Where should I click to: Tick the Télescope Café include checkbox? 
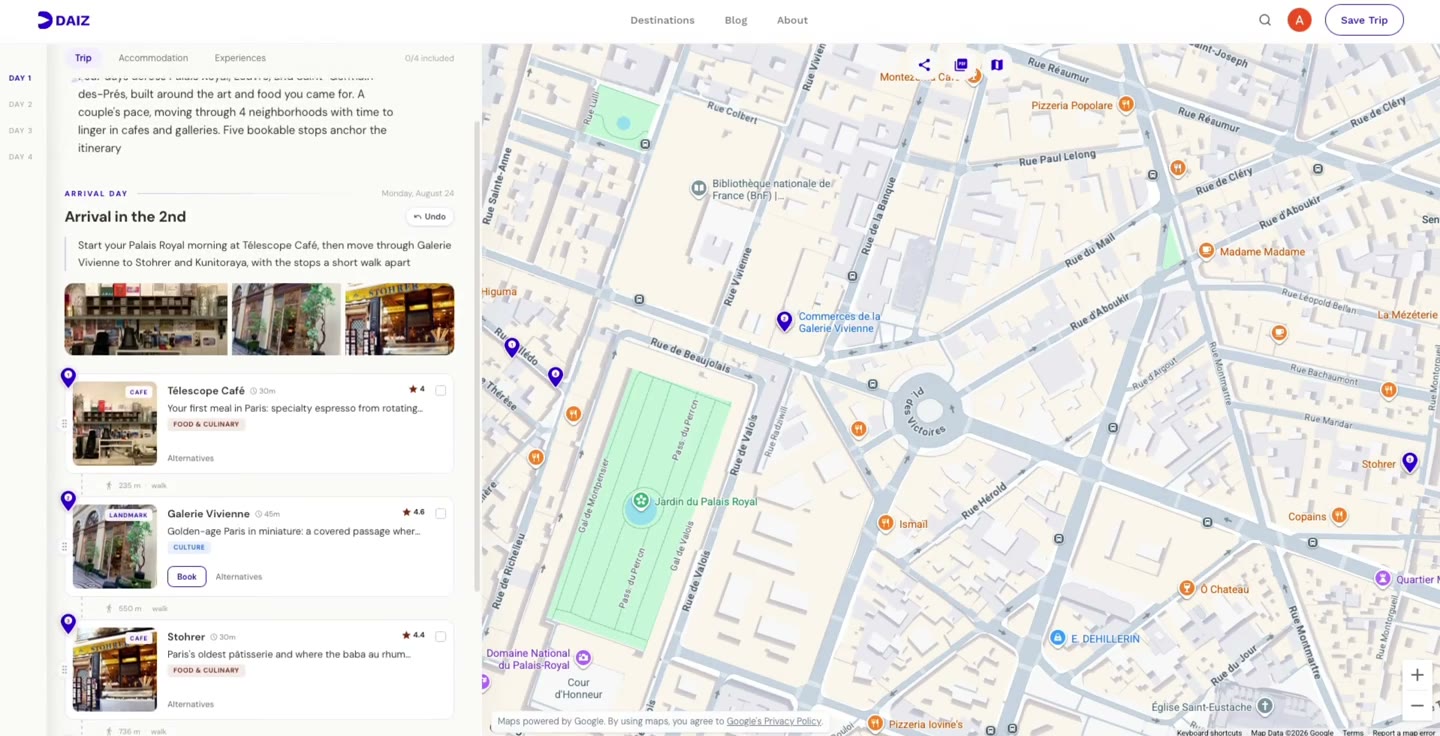[x=441, y=391]
